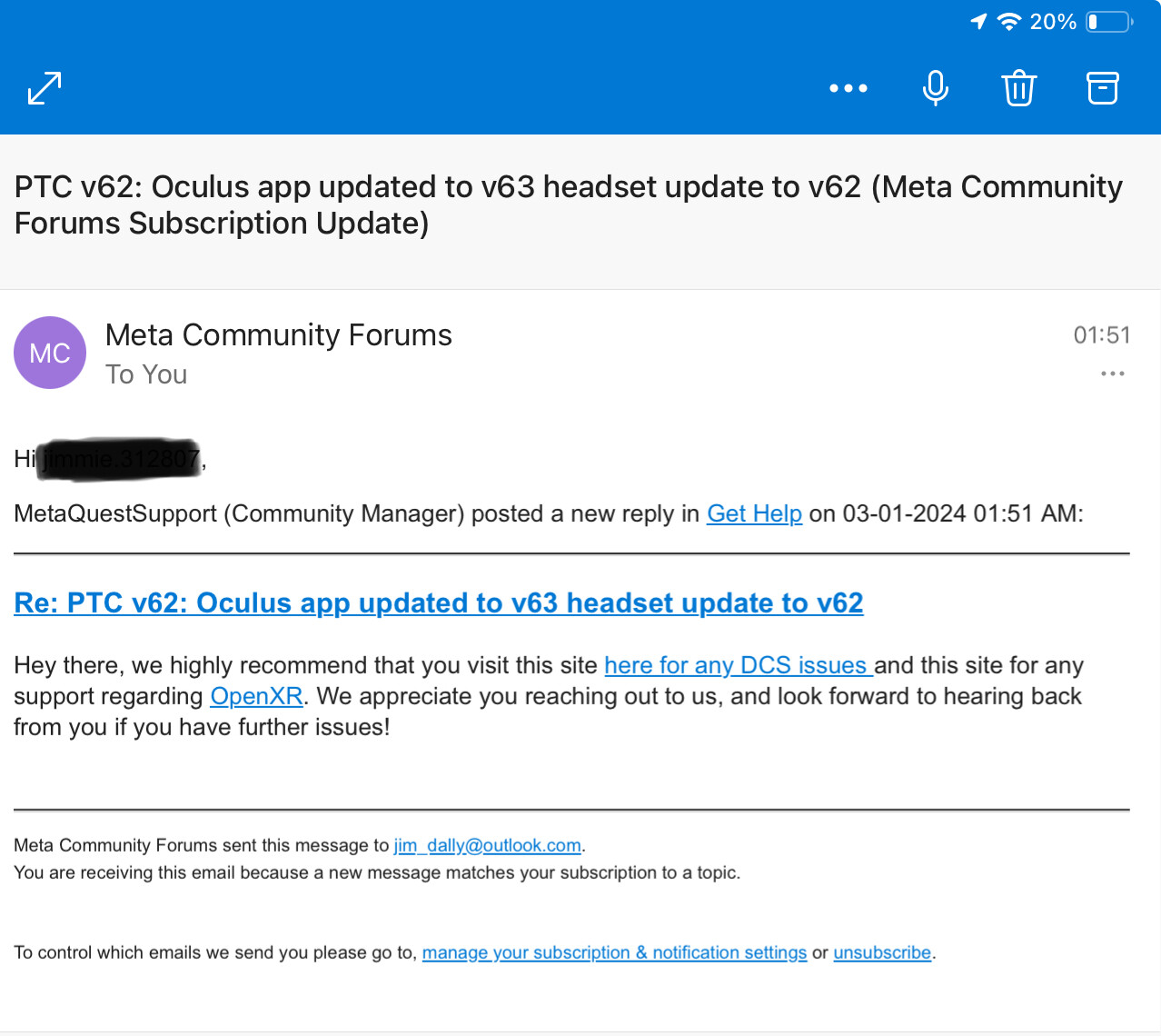Tap the sender name Meta Community Forums
1161x1036 pixels.
click(279, 334)
